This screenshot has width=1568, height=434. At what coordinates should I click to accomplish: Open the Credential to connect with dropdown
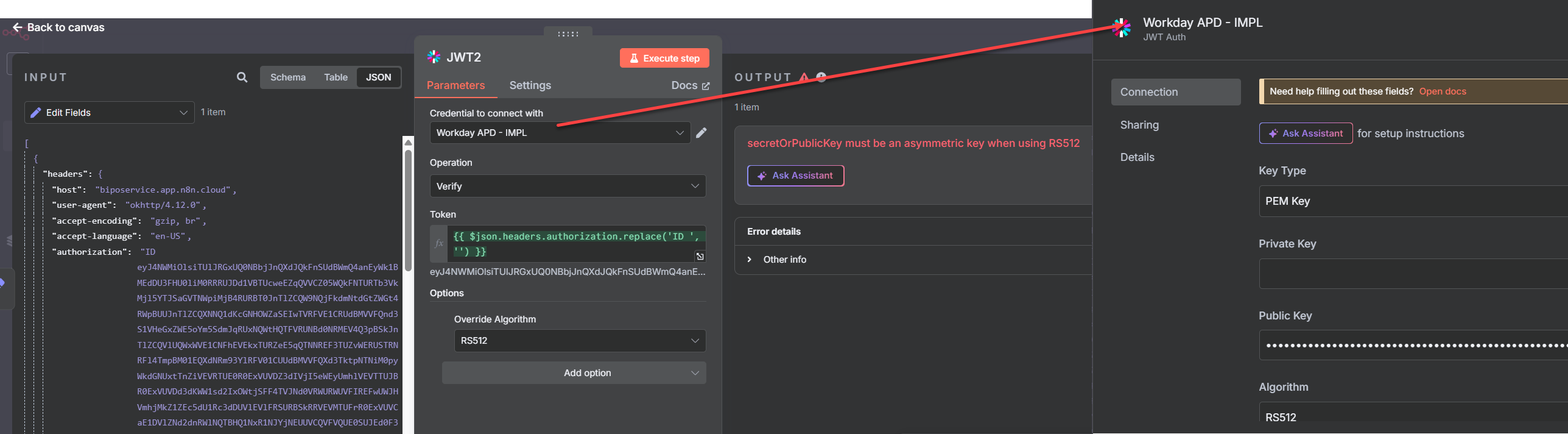pyautogui.click(x=560, y=133)
